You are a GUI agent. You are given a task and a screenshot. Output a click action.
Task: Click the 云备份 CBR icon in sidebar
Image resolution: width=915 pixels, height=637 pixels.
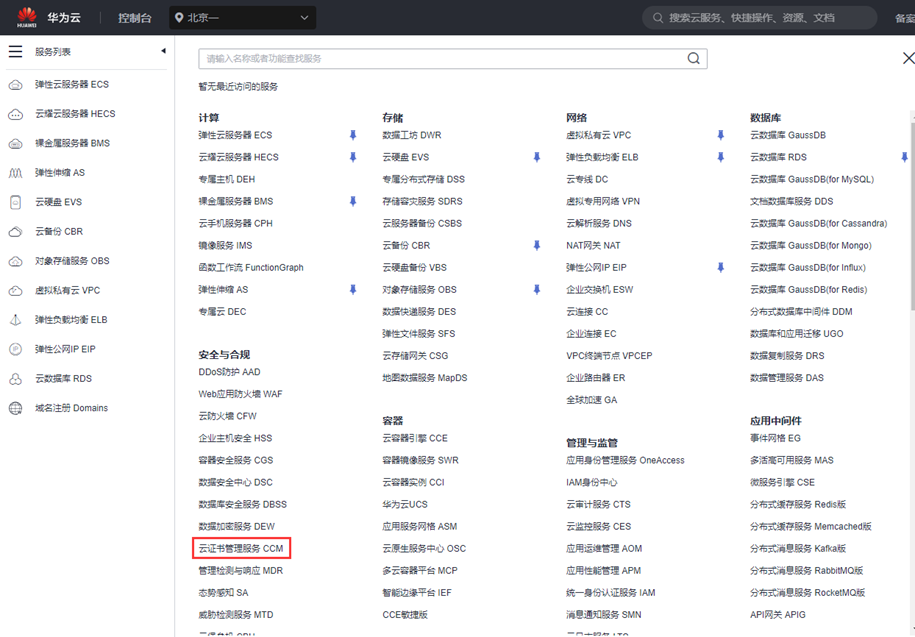(16, 232)
